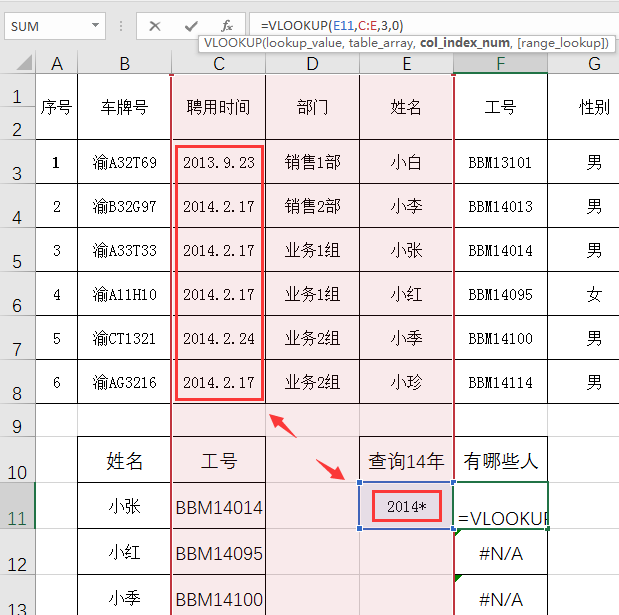Click name cell 小李
Viewport: 619px width, 615px height.
[x=406, y=206]
